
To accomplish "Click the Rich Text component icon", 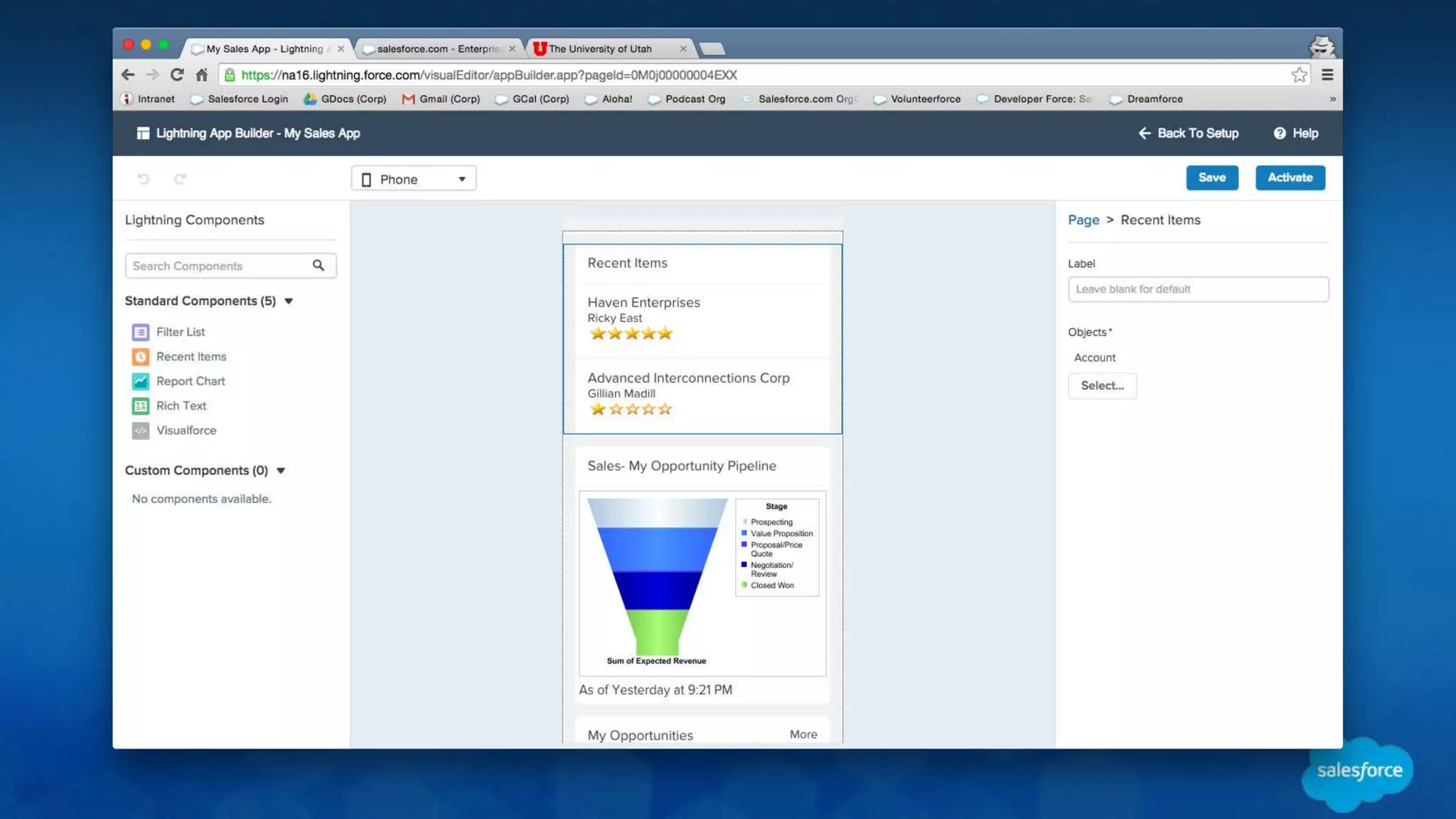I will coord(140,406).
